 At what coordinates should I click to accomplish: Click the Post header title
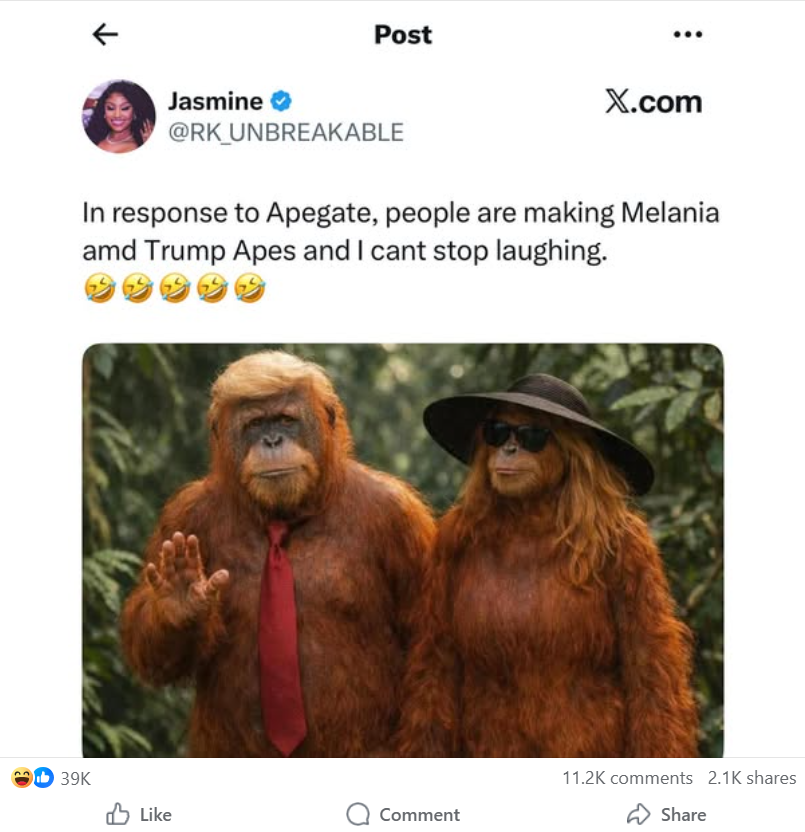(x=403, y=35)
